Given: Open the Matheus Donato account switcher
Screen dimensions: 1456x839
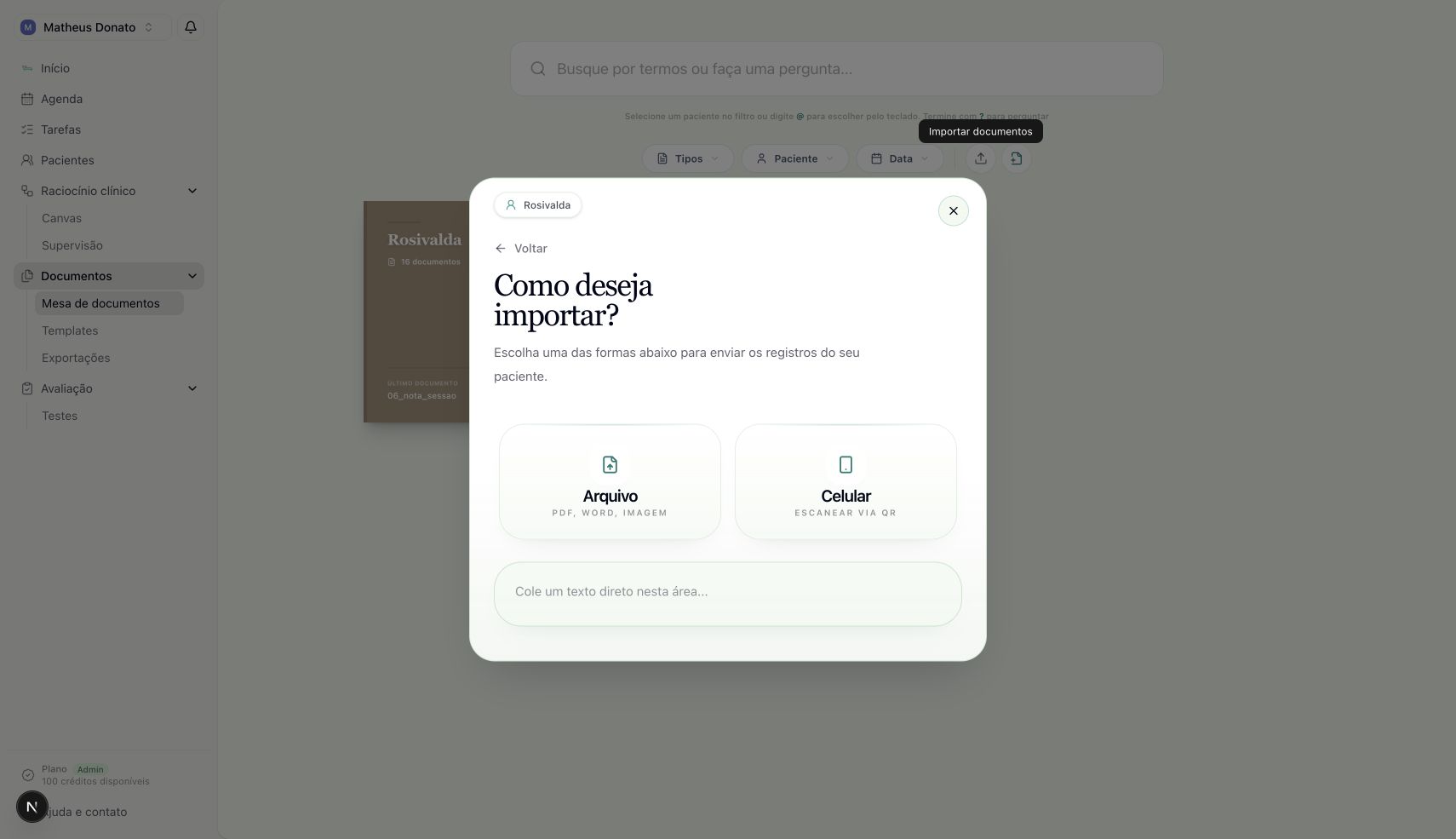Looking at the screenshot, I should (93, 27).
